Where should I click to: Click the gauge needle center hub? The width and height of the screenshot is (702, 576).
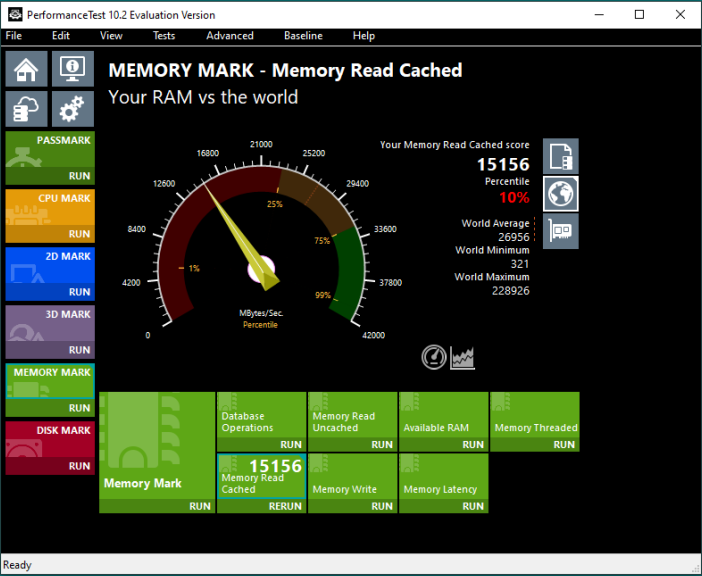point(262,269)
